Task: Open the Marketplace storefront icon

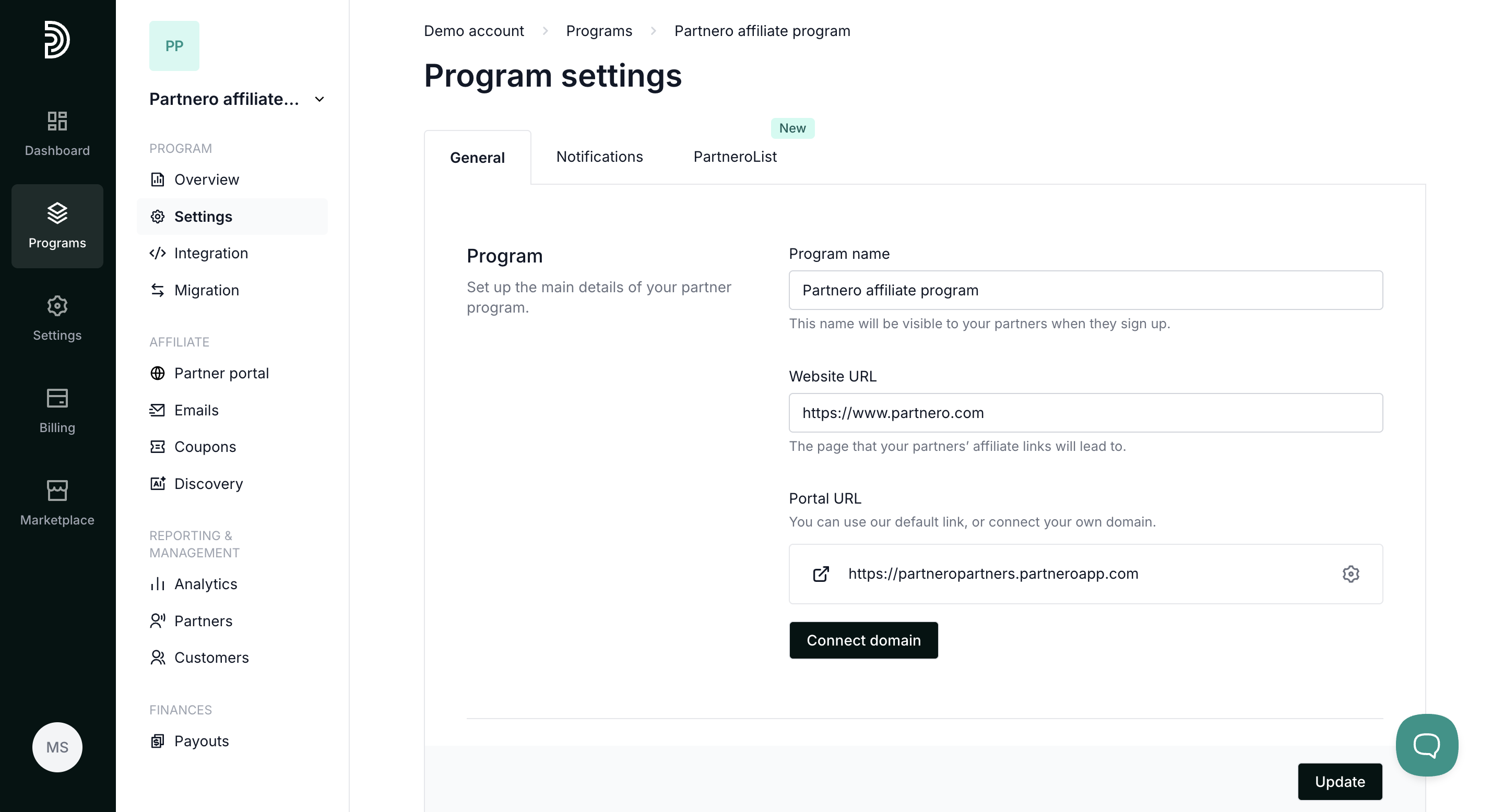Action: click(57, 491)
